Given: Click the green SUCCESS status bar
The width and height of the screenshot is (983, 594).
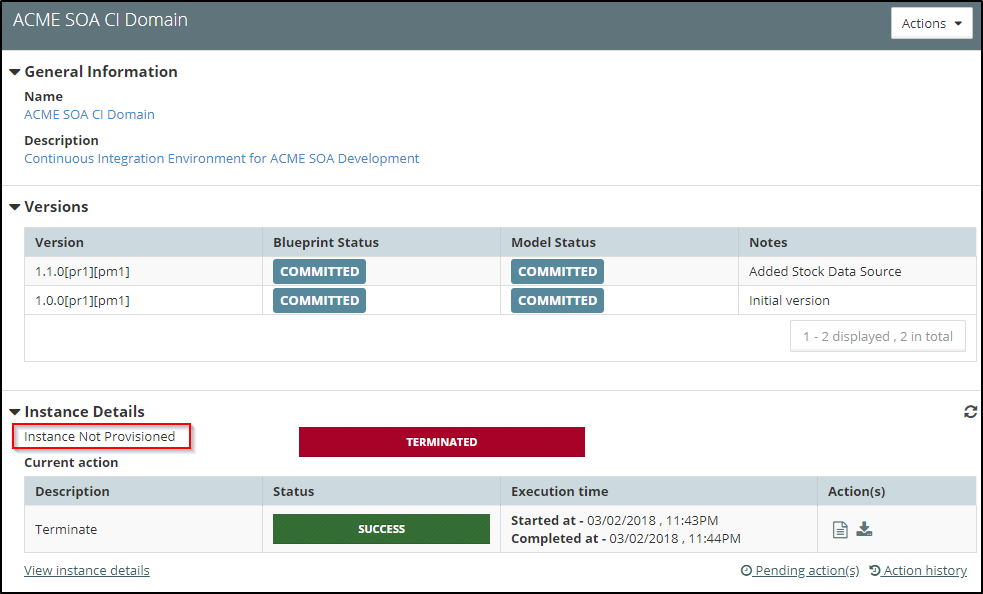Looking at the screenshot, I should (381, 529).
